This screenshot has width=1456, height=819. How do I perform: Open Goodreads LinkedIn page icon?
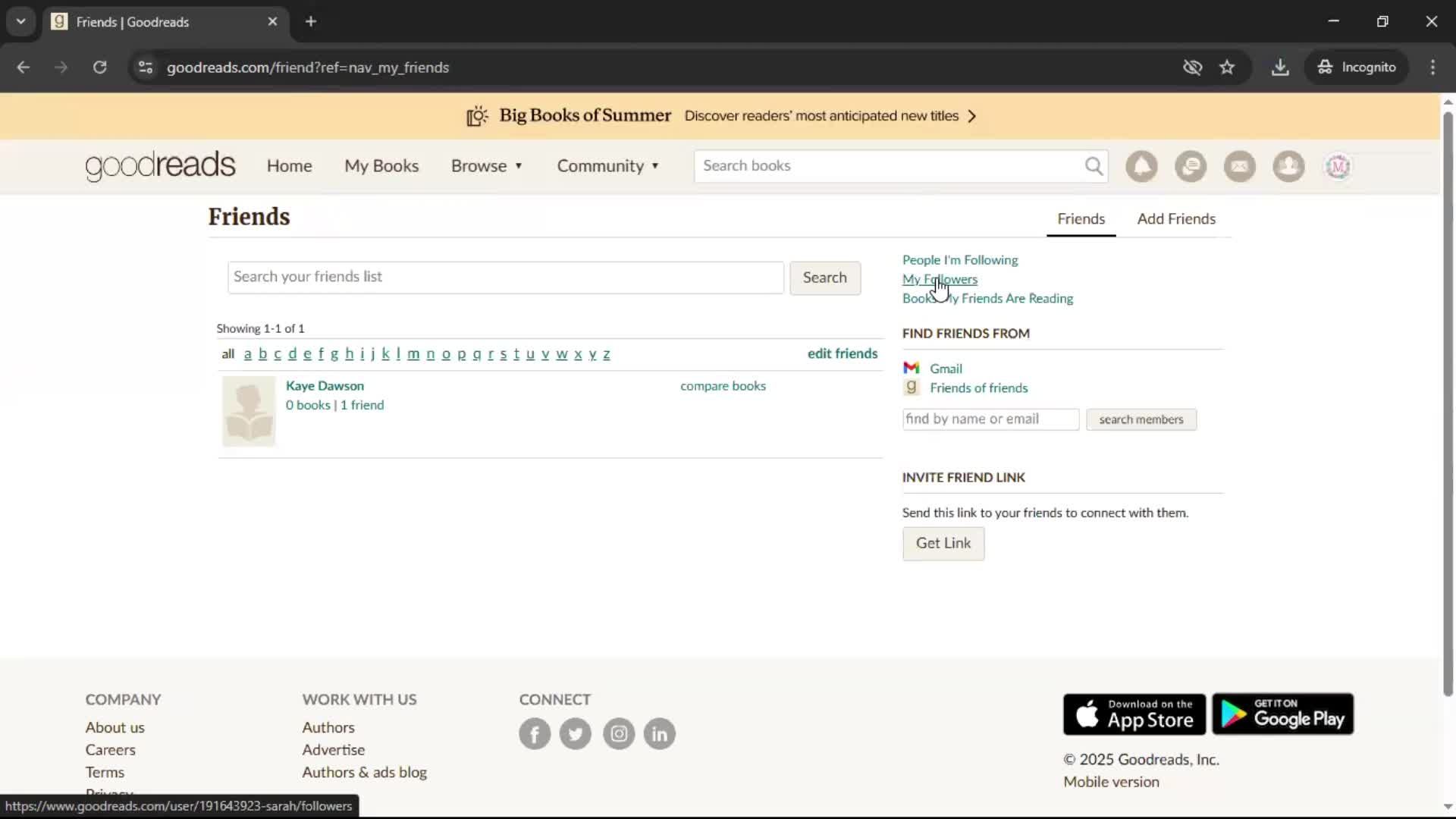[660, 734]
